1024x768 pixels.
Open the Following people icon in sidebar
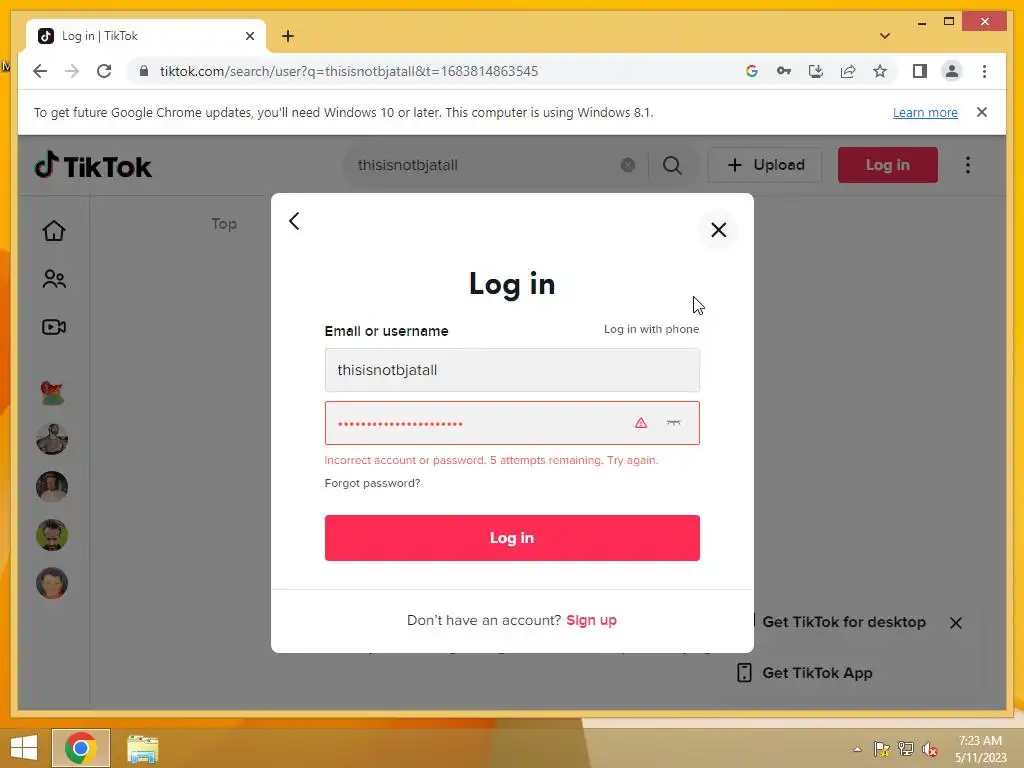tap(54, 279)
